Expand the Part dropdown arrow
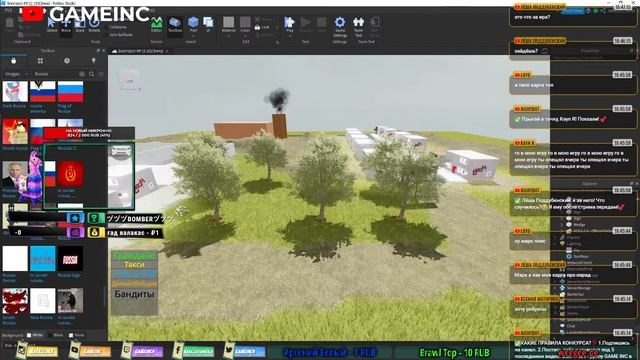The height and width of the screenshot is (360, 640). pos(193,36)
